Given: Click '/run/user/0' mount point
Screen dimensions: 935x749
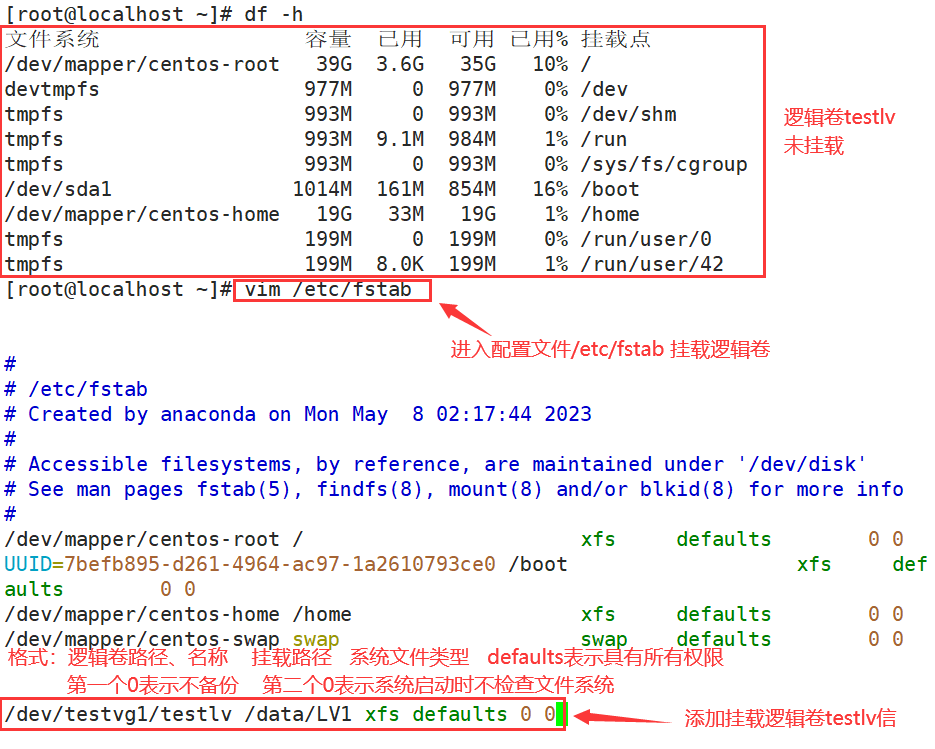Looking at the screenshot, I should click(646, 239).
